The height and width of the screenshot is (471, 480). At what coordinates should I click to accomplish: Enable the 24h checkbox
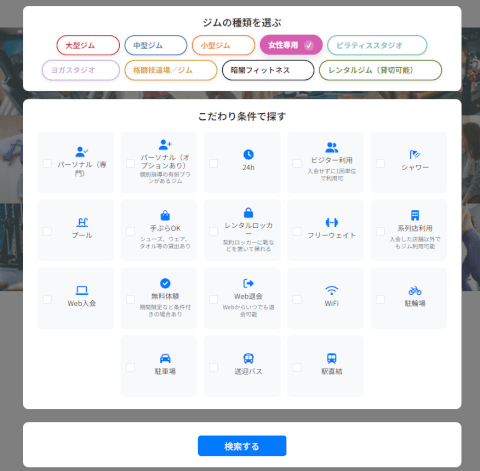point(214,163)
